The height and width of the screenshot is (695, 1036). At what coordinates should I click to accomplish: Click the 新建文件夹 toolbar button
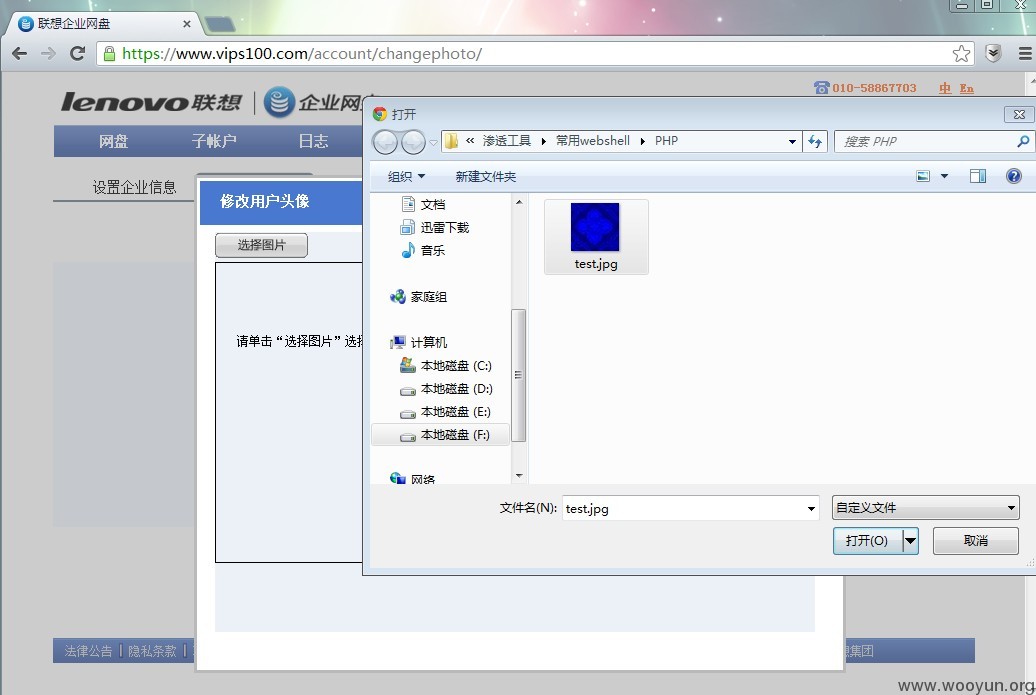coord(486,176)
